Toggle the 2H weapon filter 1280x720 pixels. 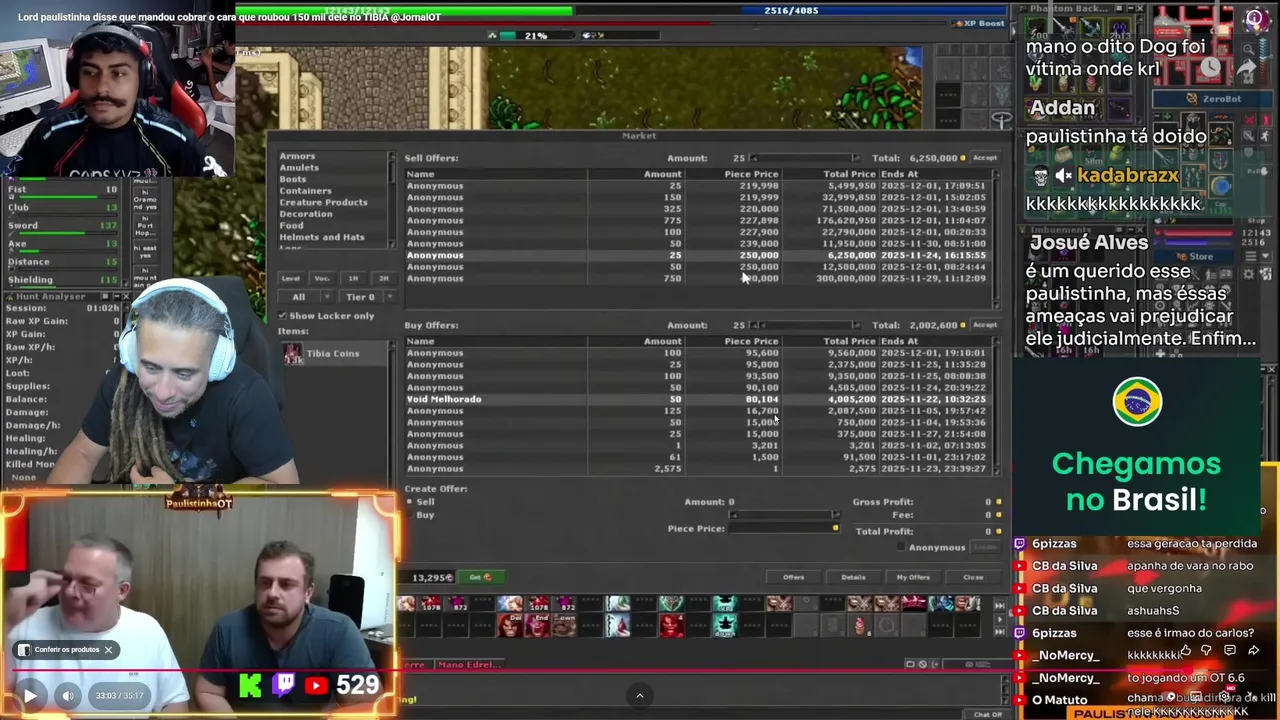(383, 278)
